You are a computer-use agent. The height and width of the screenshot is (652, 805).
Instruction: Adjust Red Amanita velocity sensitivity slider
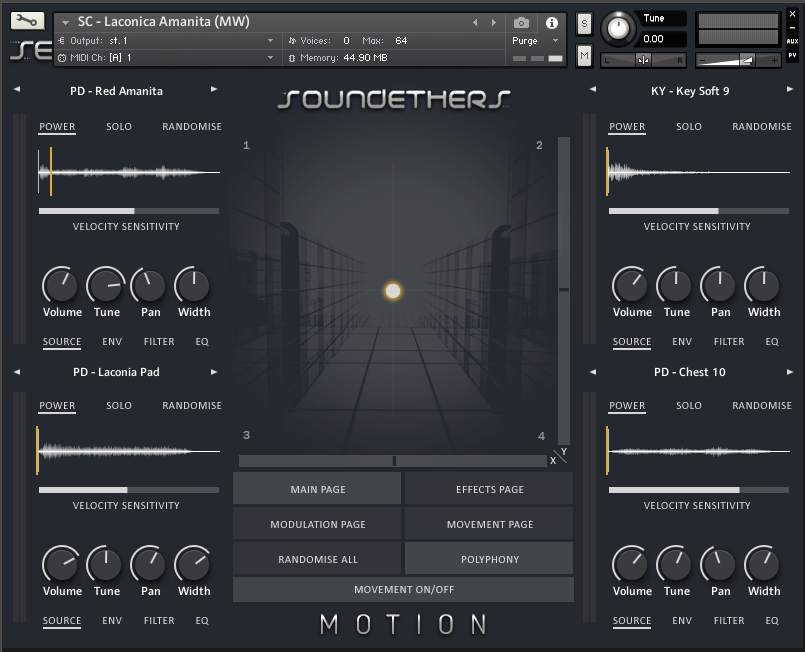pyautogui.click(x=129, y=211)
